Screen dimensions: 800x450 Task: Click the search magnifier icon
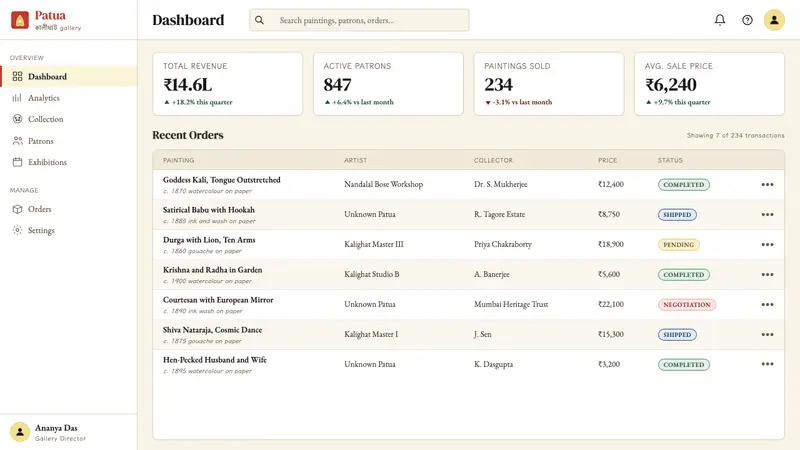[x=259, y=20]
